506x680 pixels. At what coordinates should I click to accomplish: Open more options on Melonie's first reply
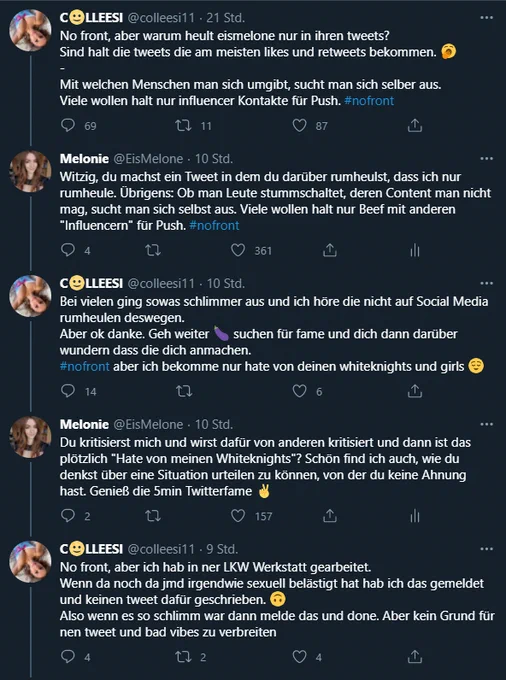coord(486,159)
